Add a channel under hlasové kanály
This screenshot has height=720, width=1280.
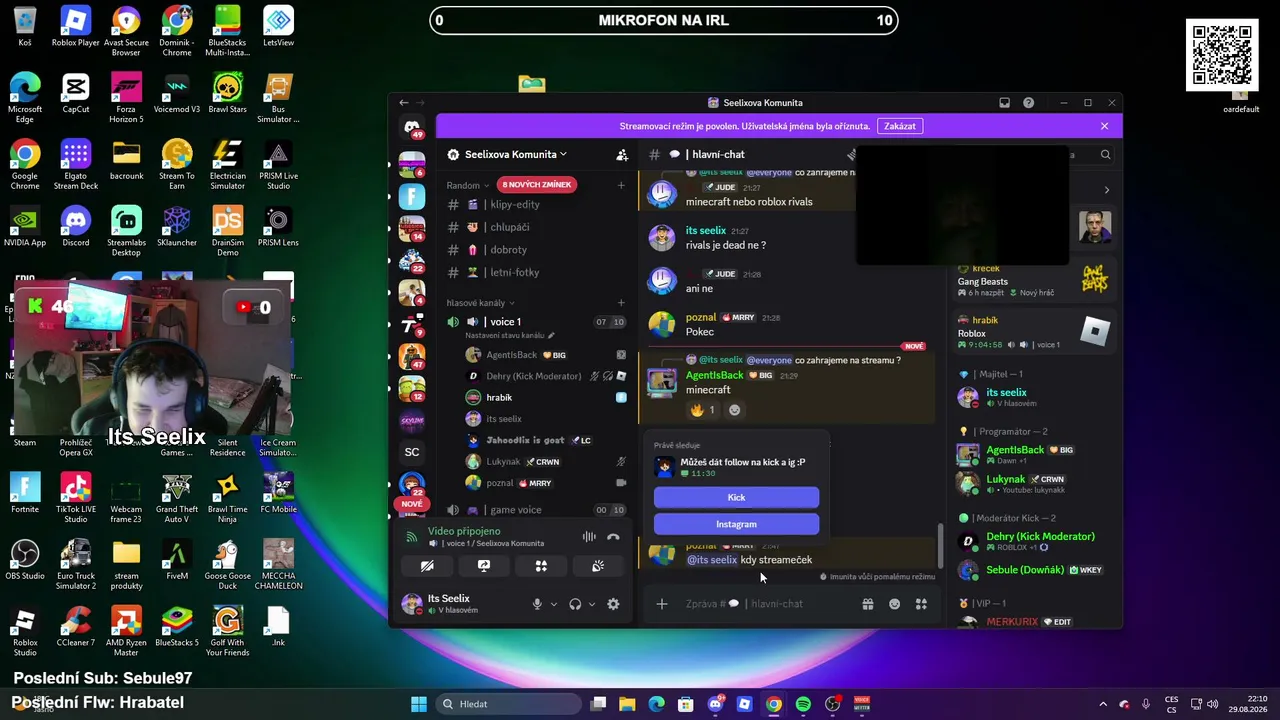click(621, 303)
